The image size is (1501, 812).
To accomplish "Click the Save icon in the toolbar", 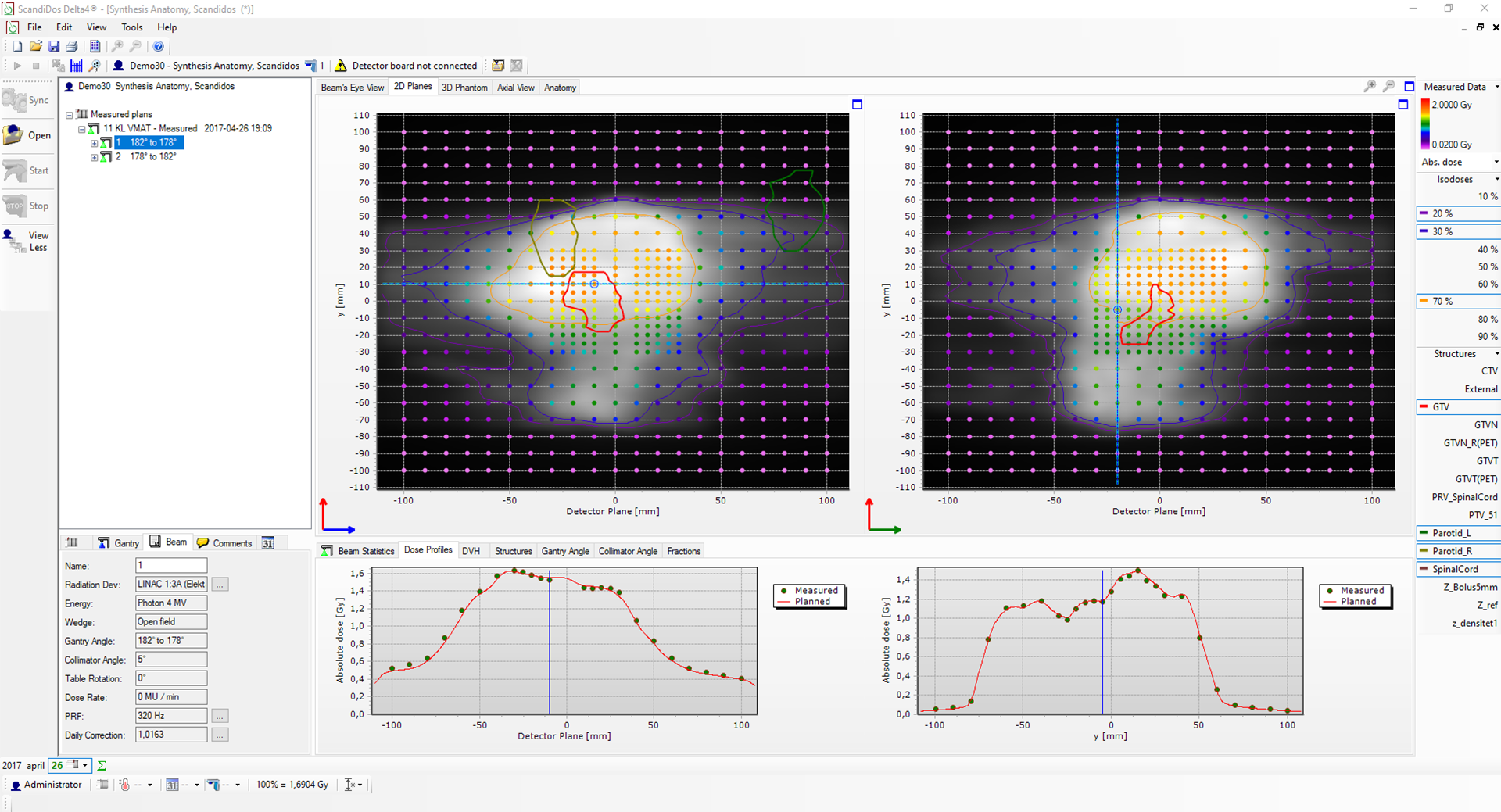I will click(54, 47).
